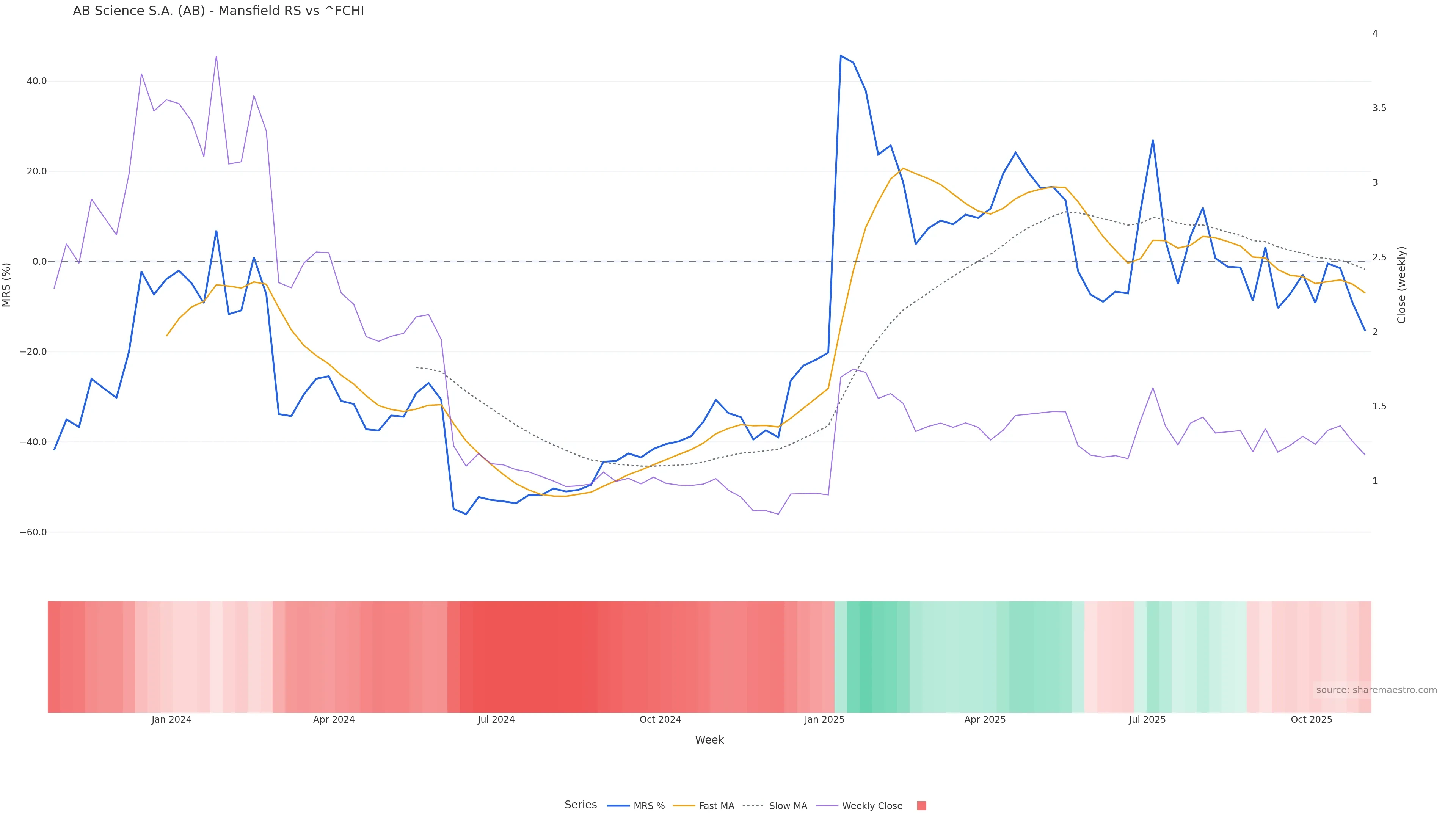Click the source sharemaestro.com text
Viewport: 1456px width, 819px height.
[x=1376, y=690]
